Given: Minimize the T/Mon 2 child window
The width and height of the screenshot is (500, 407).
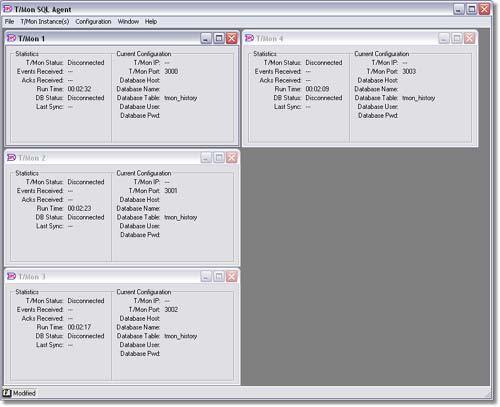Looking at the screenshot, I should pyautogui.click(x=206, y=158).
